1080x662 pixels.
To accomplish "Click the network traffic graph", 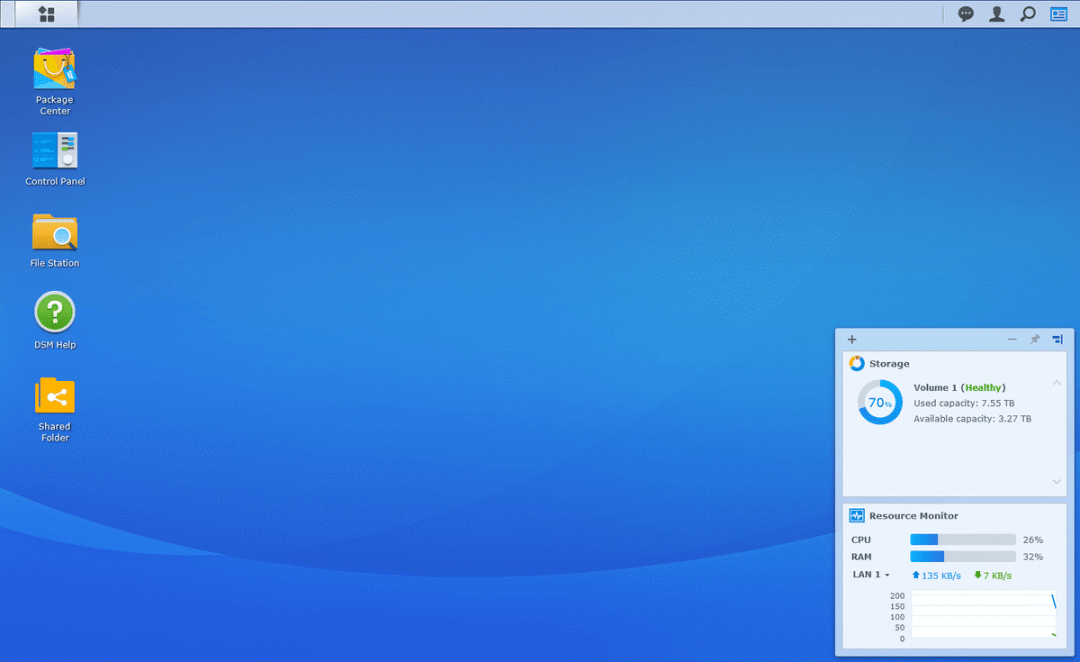I will [x=983, y=615].
